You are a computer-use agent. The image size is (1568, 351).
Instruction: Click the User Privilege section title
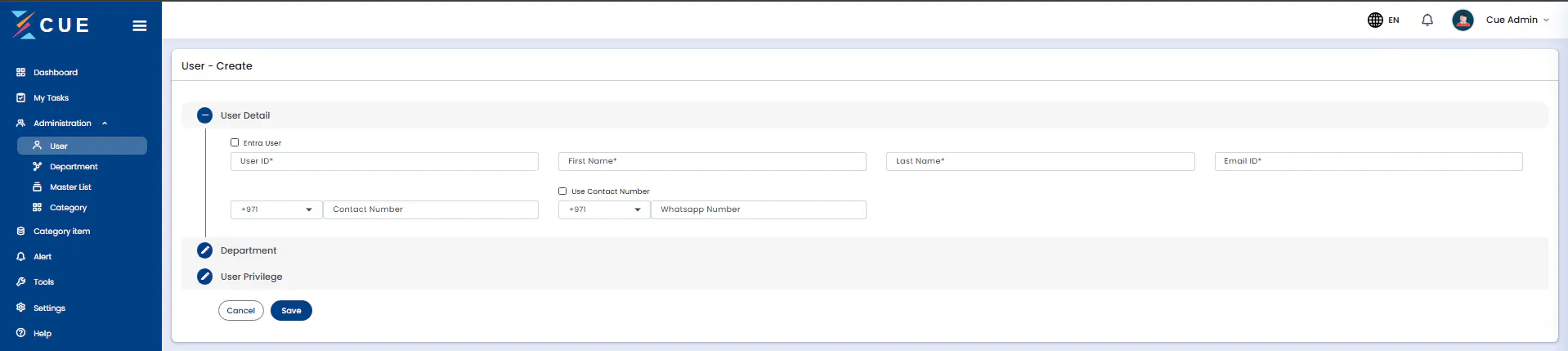(x=252, y=277)
